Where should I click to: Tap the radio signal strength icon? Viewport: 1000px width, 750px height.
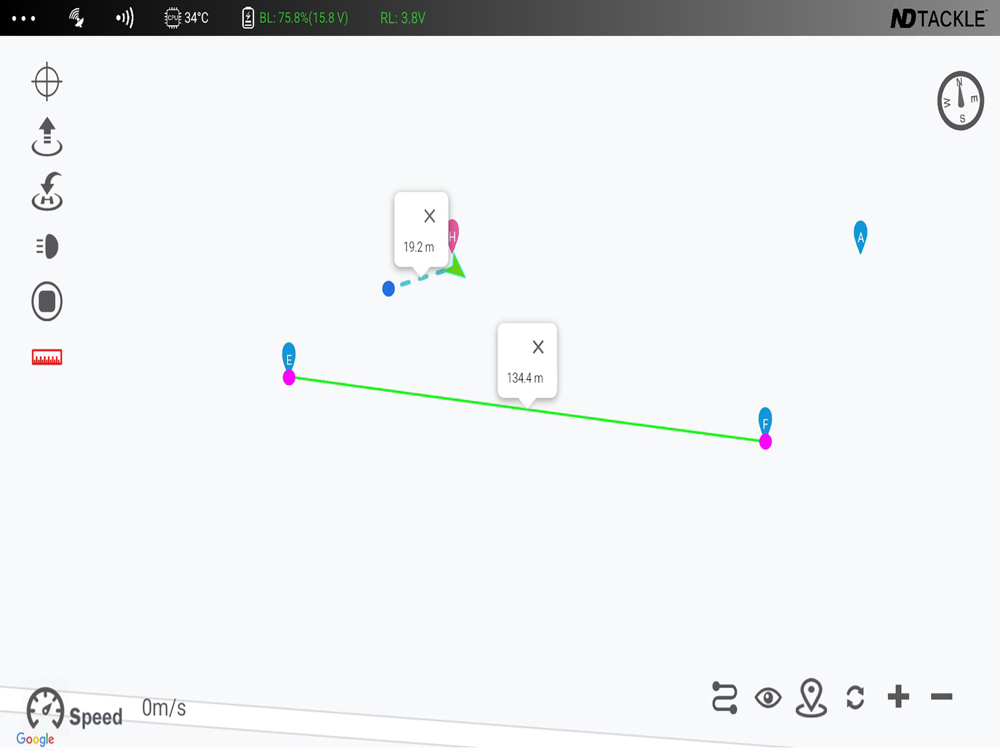(x=124, y=18)
